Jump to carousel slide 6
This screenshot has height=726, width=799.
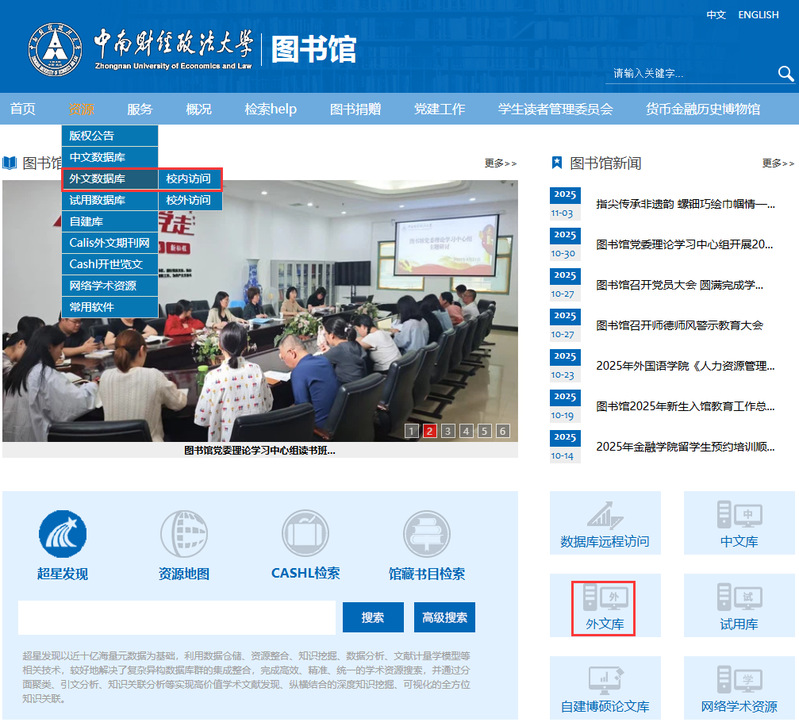pyautogui.click(x=502, y=431)
